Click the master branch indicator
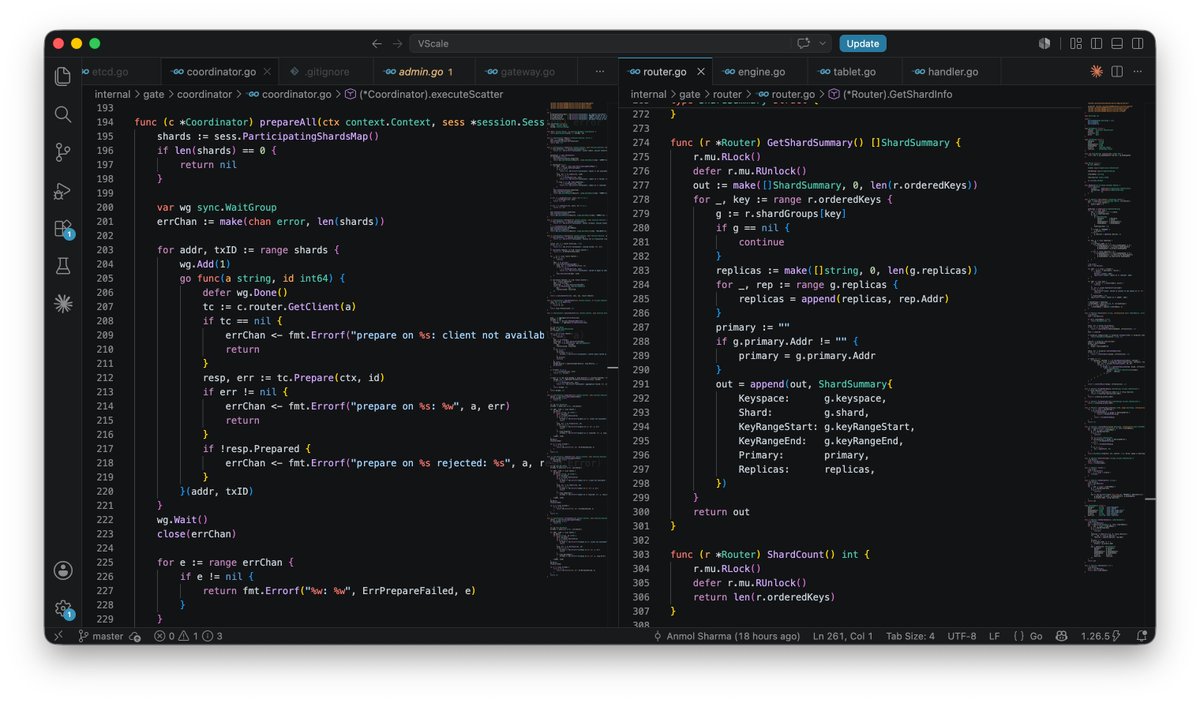The height and width of the screenshot is (703, 1200). (x=101, y=636)
